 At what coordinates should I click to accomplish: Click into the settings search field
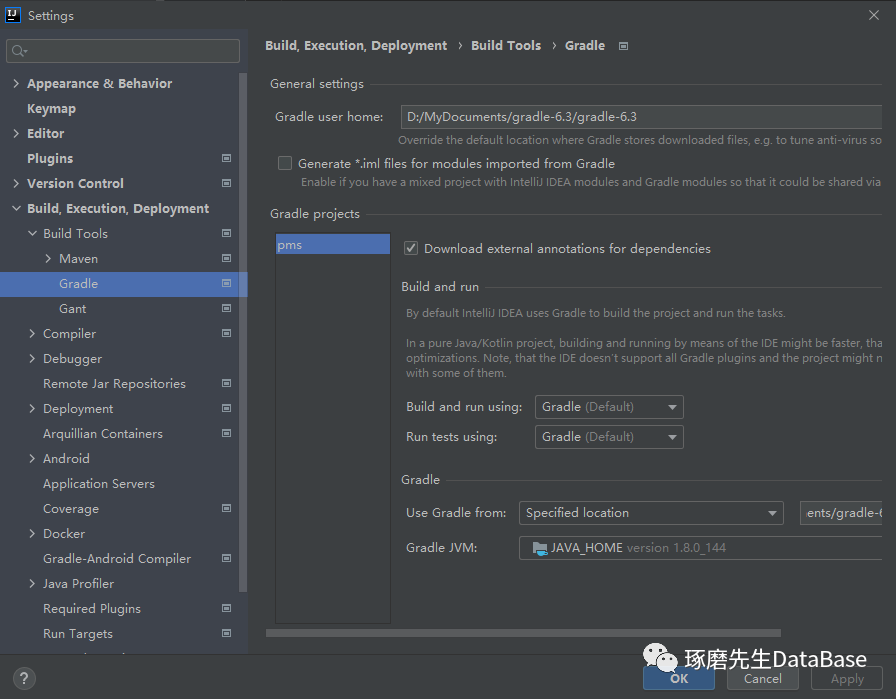pyautogui.click(x=123, y=51)
